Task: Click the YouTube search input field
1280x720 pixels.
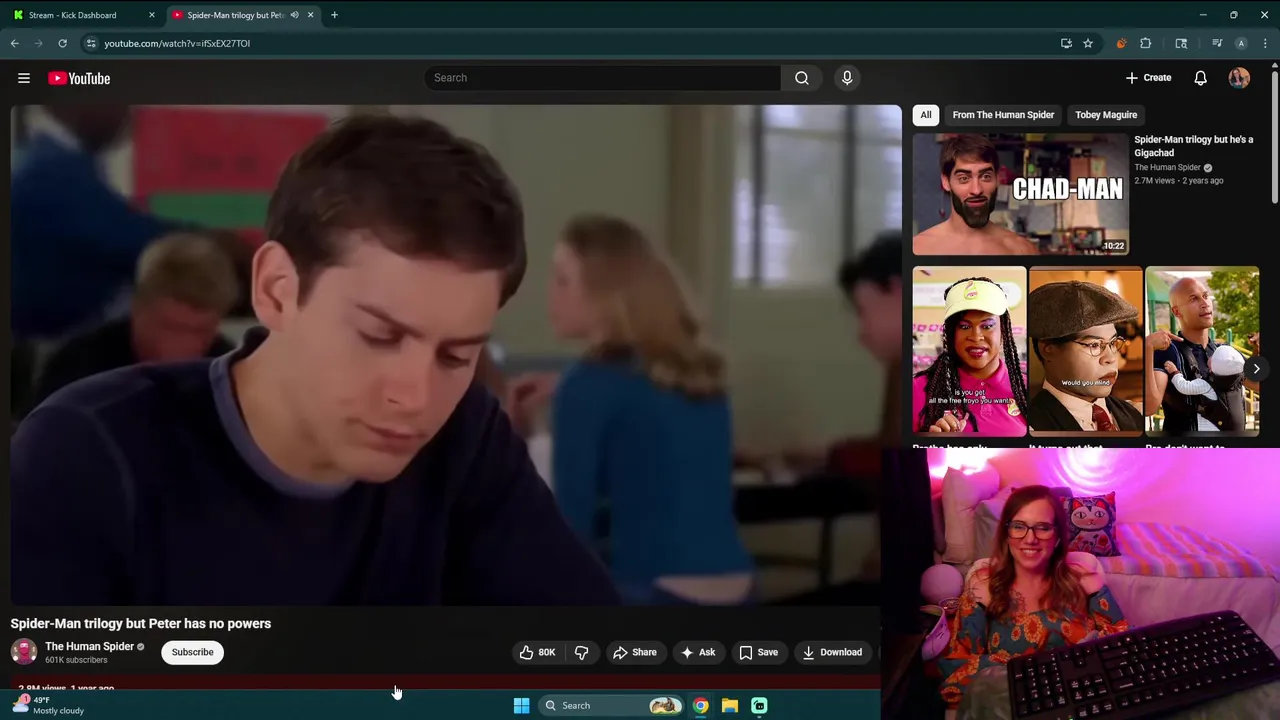Action: point(603,78)
